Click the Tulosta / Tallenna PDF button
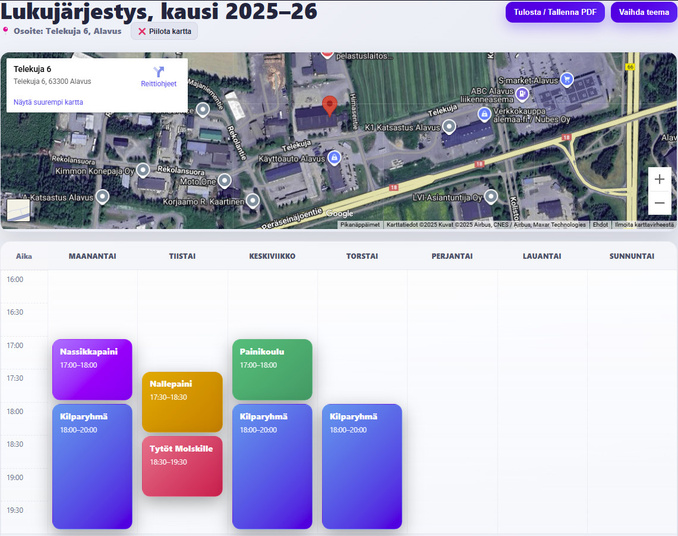The image size is (678, 536). (x=555, y=12)
